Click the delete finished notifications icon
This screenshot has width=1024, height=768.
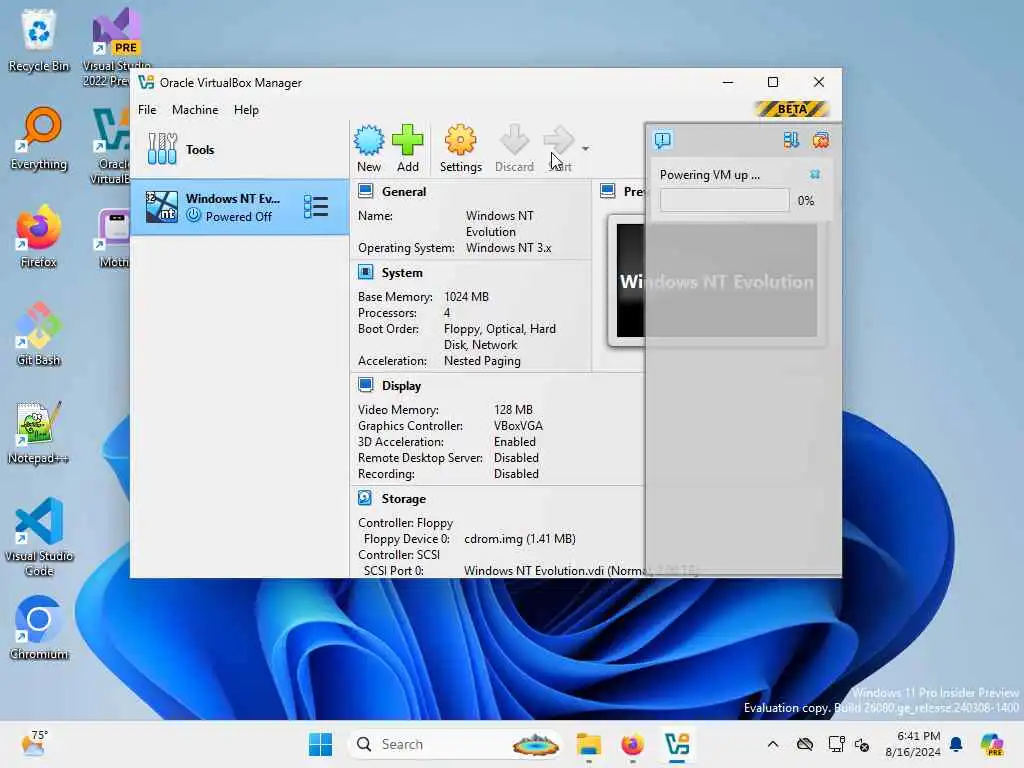click(821, 140)
